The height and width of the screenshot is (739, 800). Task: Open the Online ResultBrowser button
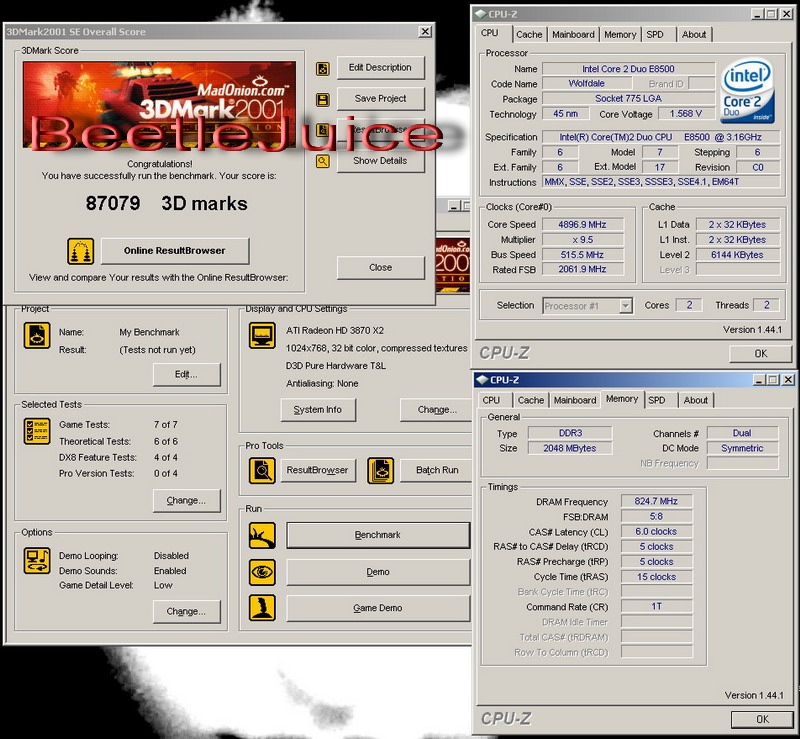pos(175,251)
